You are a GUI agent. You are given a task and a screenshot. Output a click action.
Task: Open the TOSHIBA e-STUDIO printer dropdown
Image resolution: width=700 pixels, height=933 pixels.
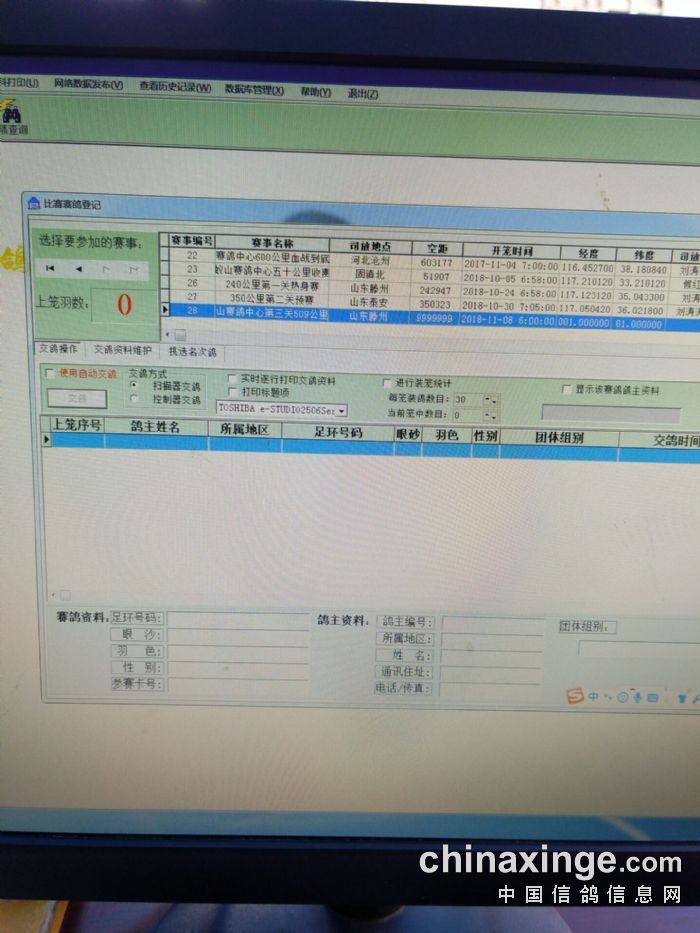tap(342, 410)
